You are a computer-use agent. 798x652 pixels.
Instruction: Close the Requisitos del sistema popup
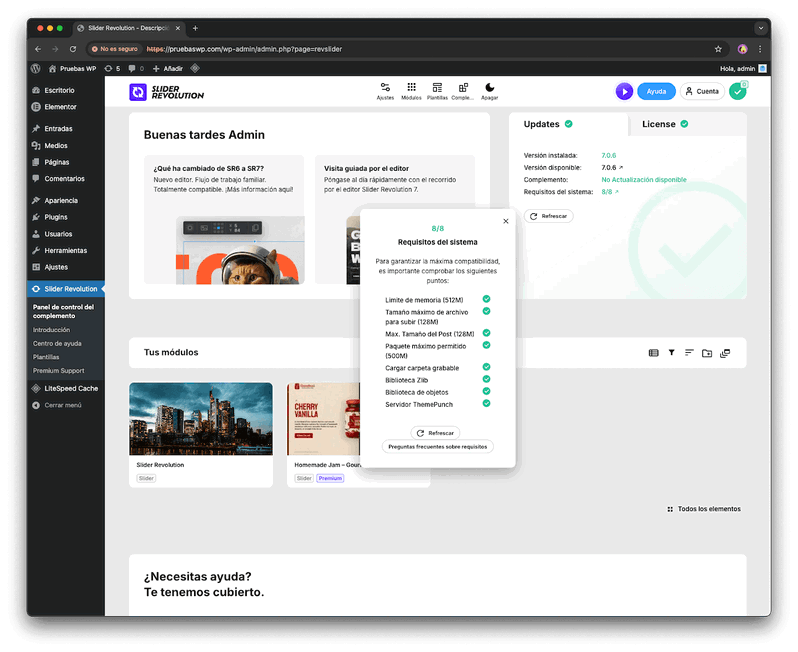(x=505, y=221)
